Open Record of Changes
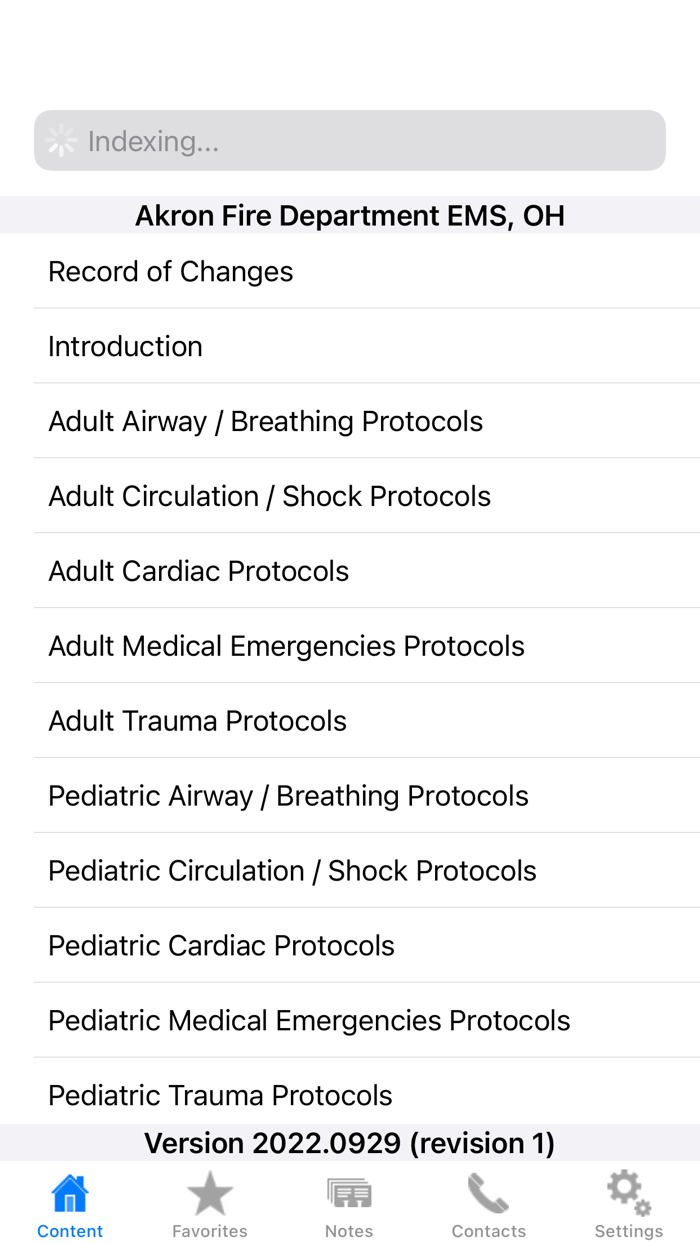700x1244 pixels. (x=170, y=270)
